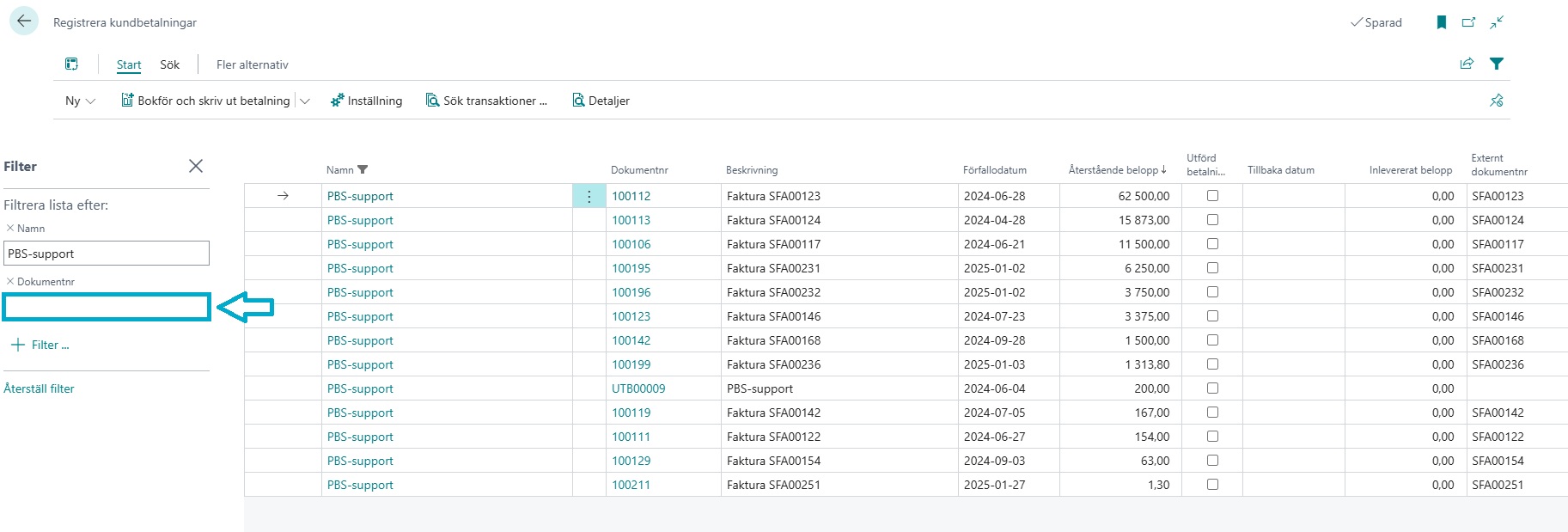Open the three-dot row menu for 100112
Viewport: 1568px width, 532px height.
[589, 197]
